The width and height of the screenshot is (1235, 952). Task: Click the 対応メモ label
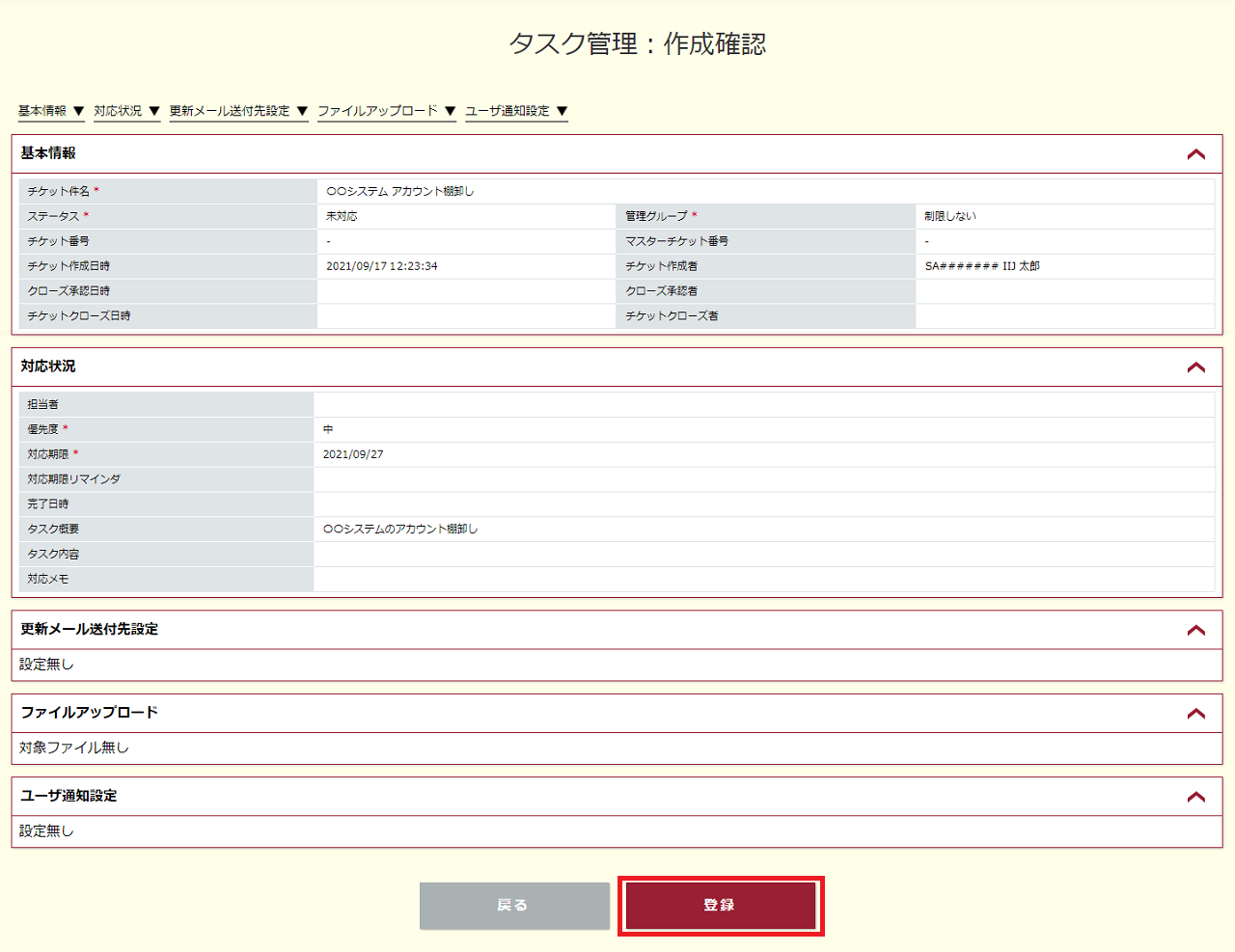(x=48, y=580)
